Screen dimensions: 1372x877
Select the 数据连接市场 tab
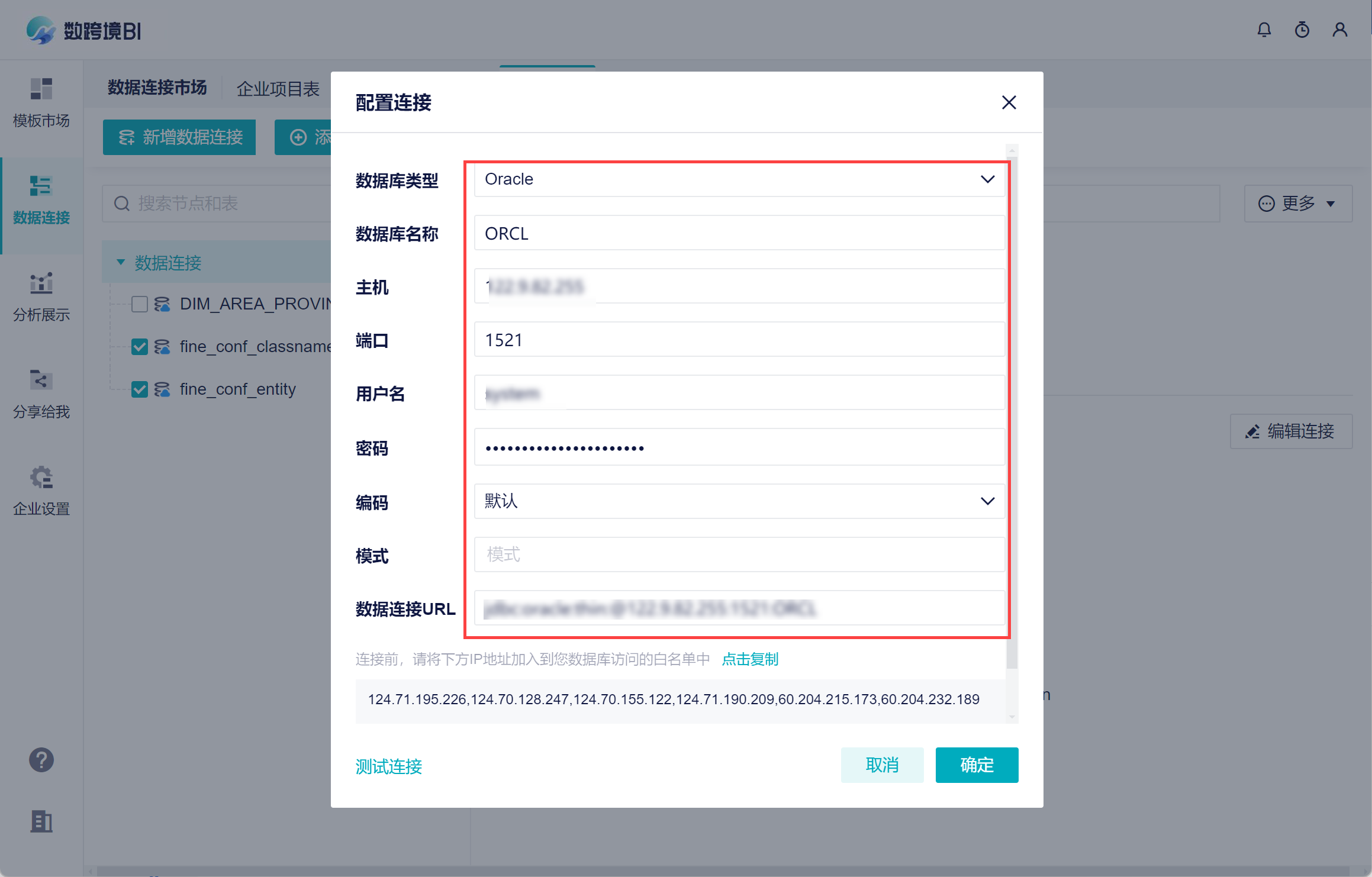coord(157,88)
